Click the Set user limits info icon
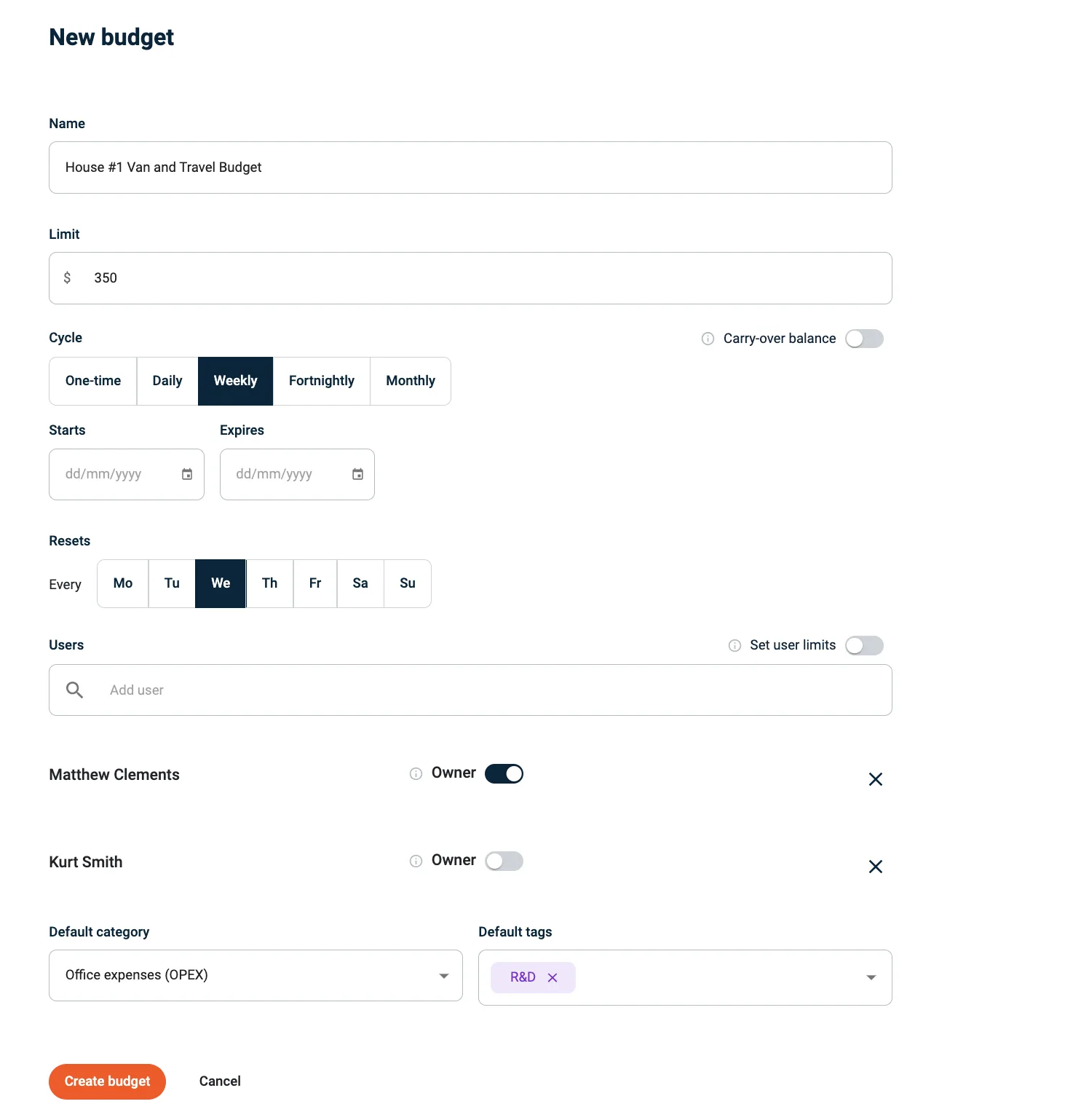Image resolution: width=1089 pixels, height=1120 pixels. point(734,645)
